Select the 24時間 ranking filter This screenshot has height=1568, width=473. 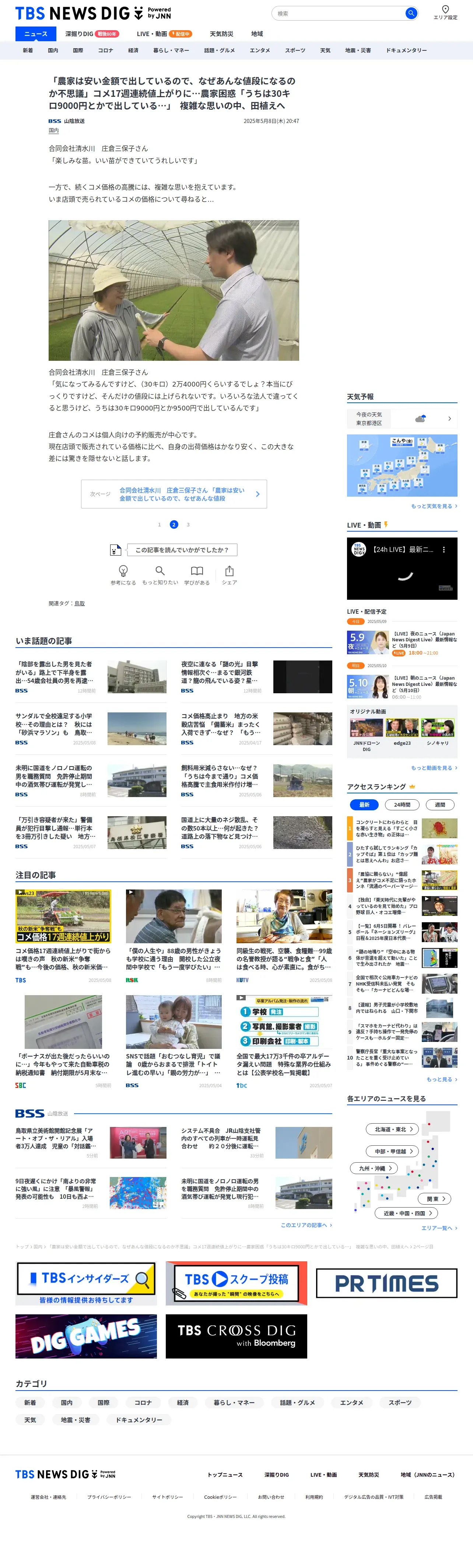pyautogui.click(x=402, y=805)
